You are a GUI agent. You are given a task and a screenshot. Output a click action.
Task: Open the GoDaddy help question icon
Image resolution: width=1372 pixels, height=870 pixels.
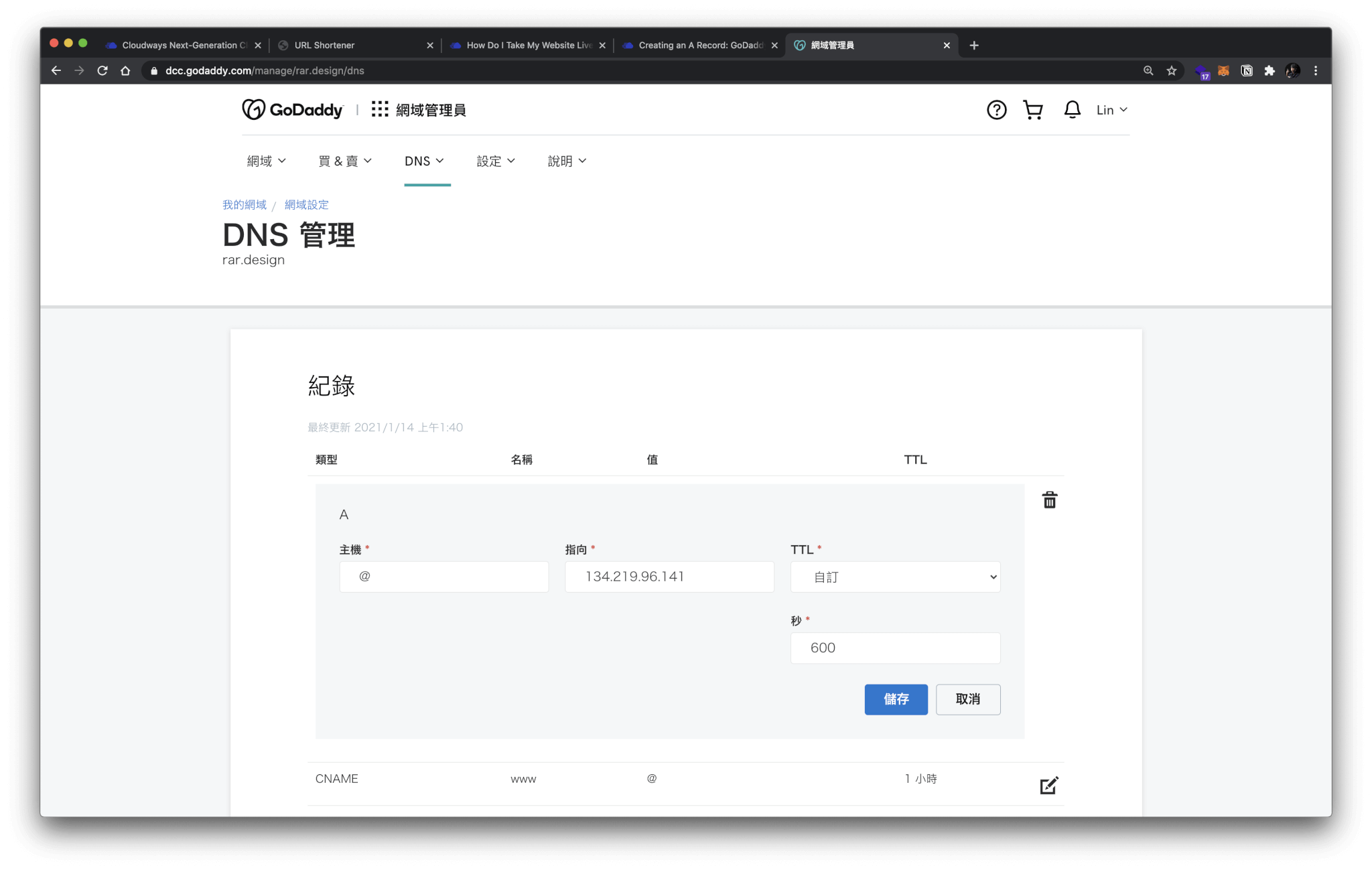coord(996,110)
